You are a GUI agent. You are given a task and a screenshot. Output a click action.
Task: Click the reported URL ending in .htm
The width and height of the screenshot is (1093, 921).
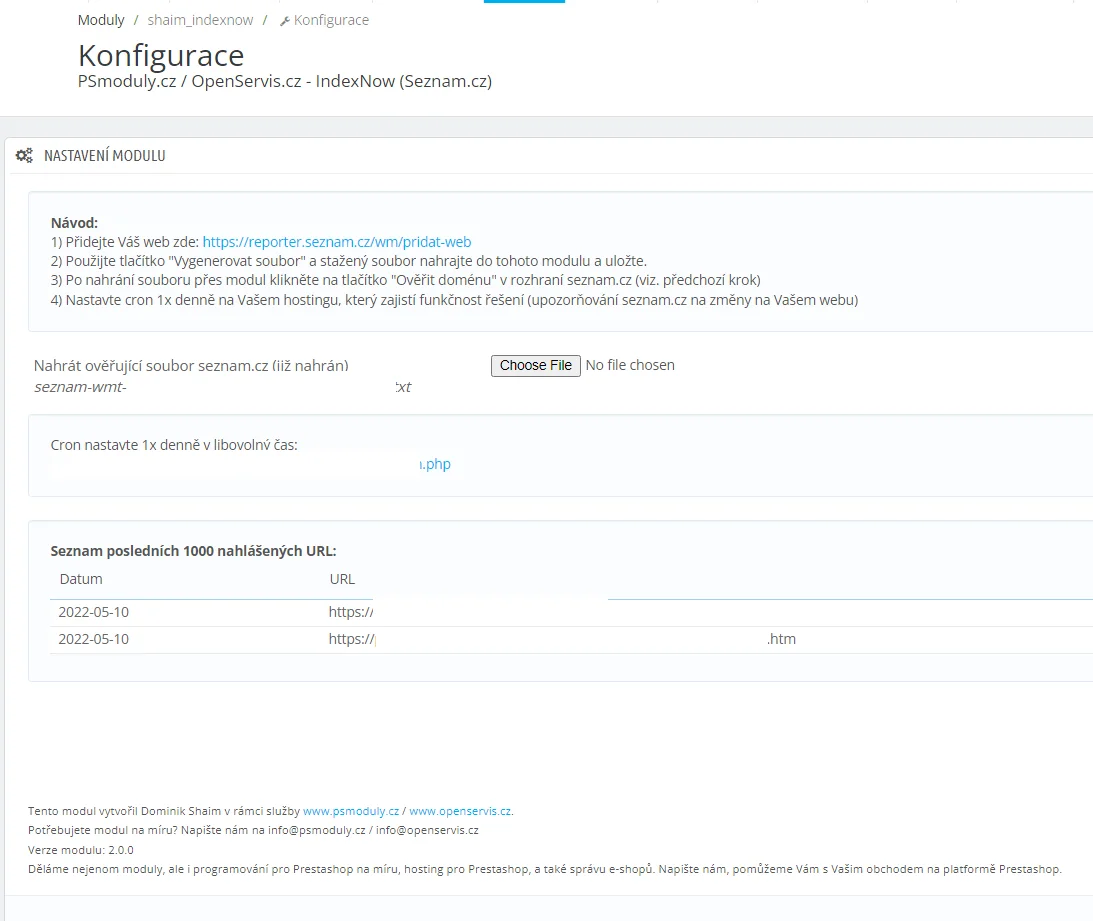click(x=780, y=639)
